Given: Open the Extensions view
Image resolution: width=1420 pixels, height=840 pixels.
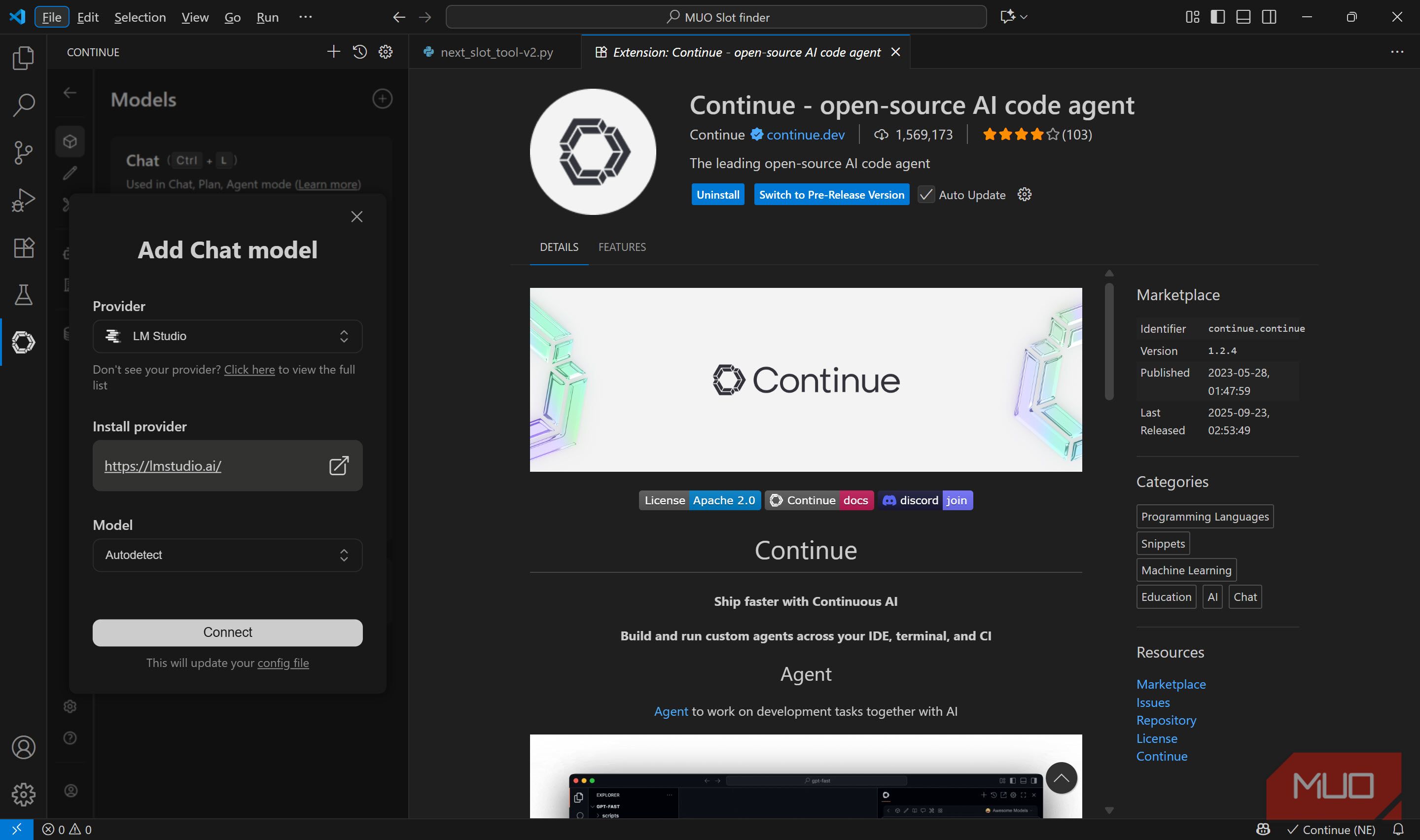Looking at the screenshot, I should pyautogui.click(x=23, y=247).
